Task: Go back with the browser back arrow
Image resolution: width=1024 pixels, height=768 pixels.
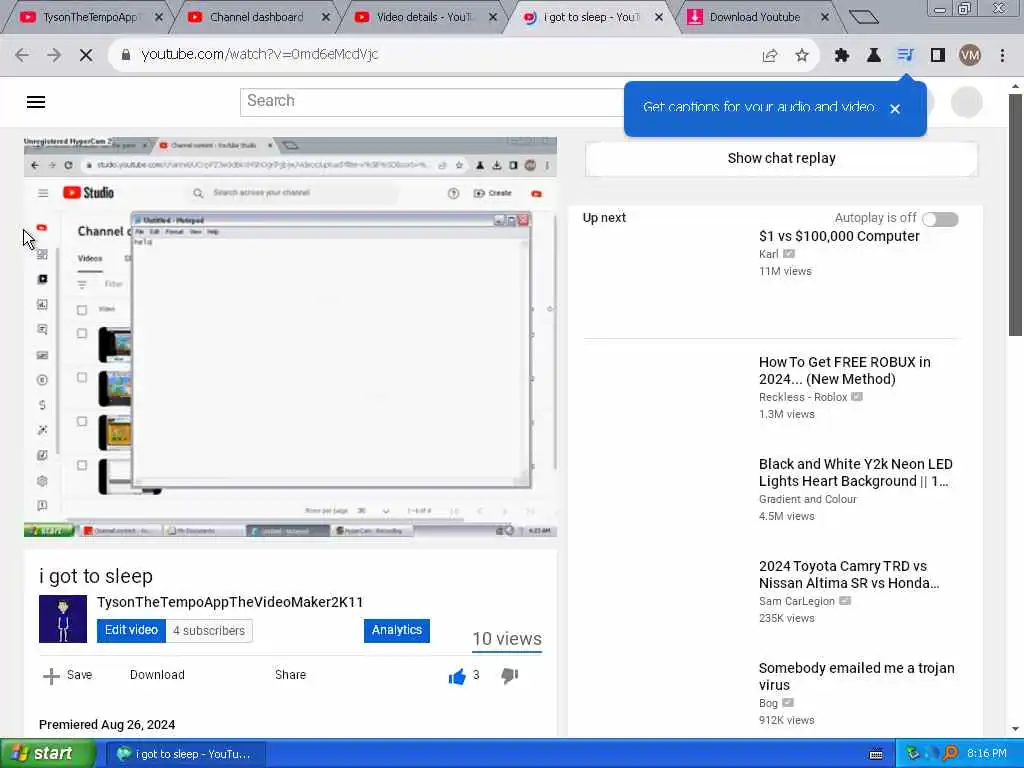Action: (x=22, y=55)
